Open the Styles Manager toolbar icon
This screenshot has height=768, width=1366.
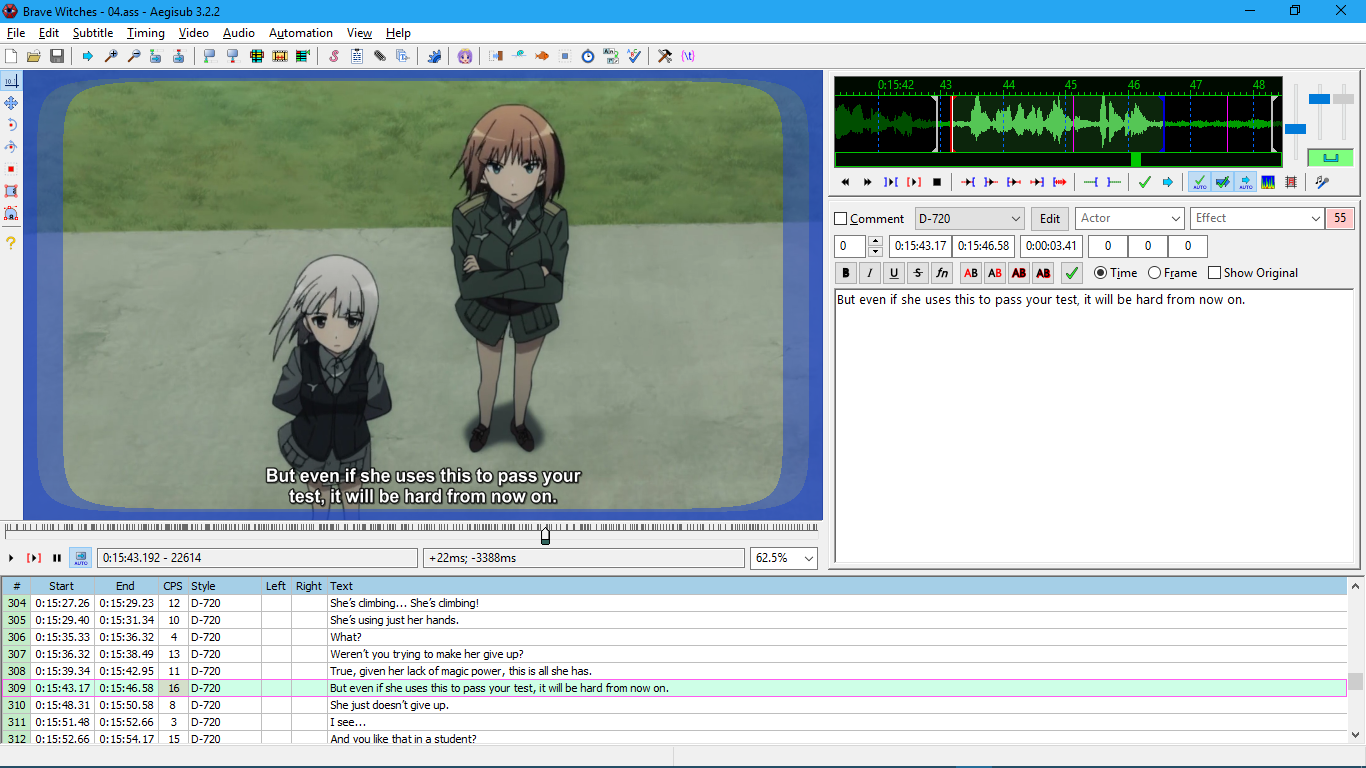333,56
